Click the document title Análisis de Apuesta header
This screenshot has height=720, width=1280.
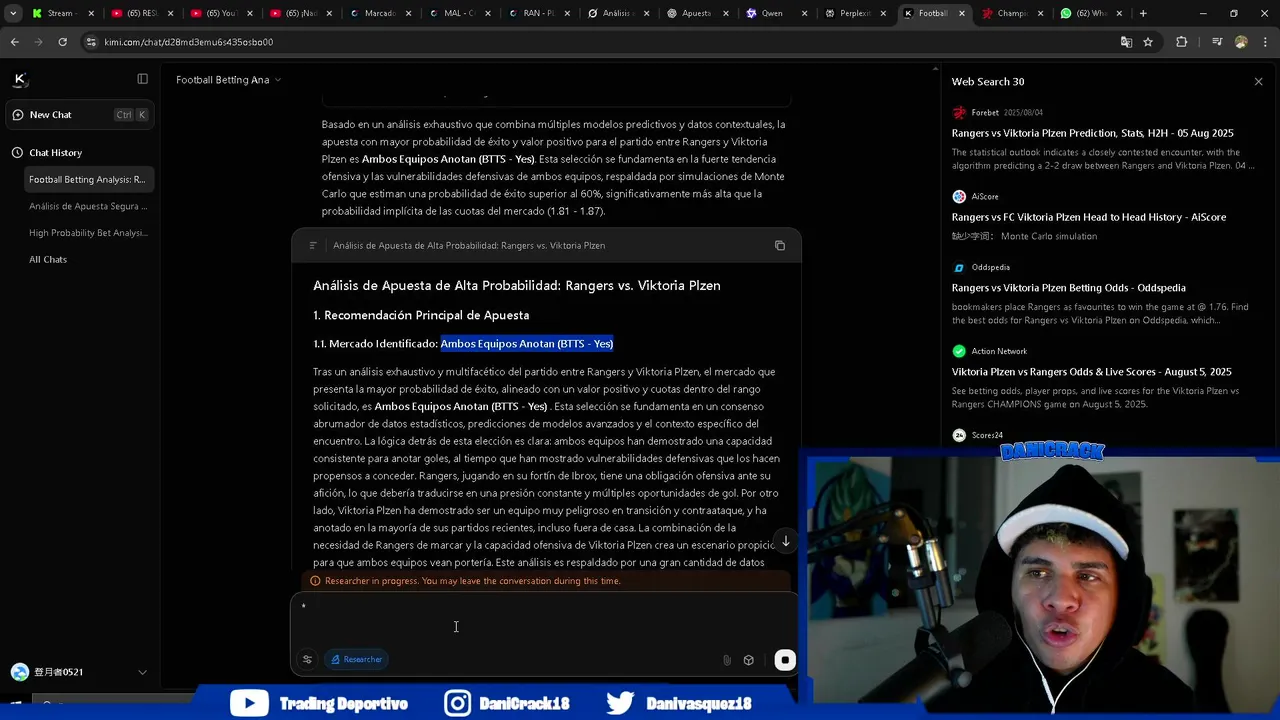[x=469, y=246]
